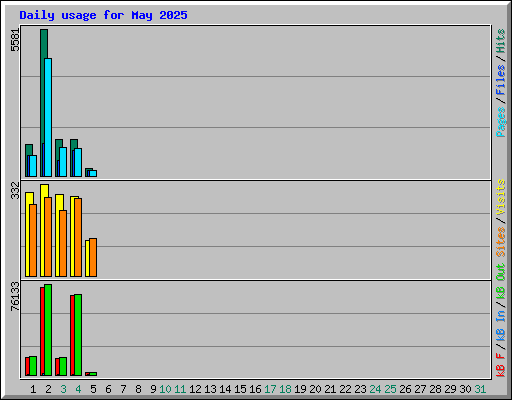The width and height of the screenshot is (512, 400).
Task: Click day 5 on the x-axis
Action: [93, 389]
